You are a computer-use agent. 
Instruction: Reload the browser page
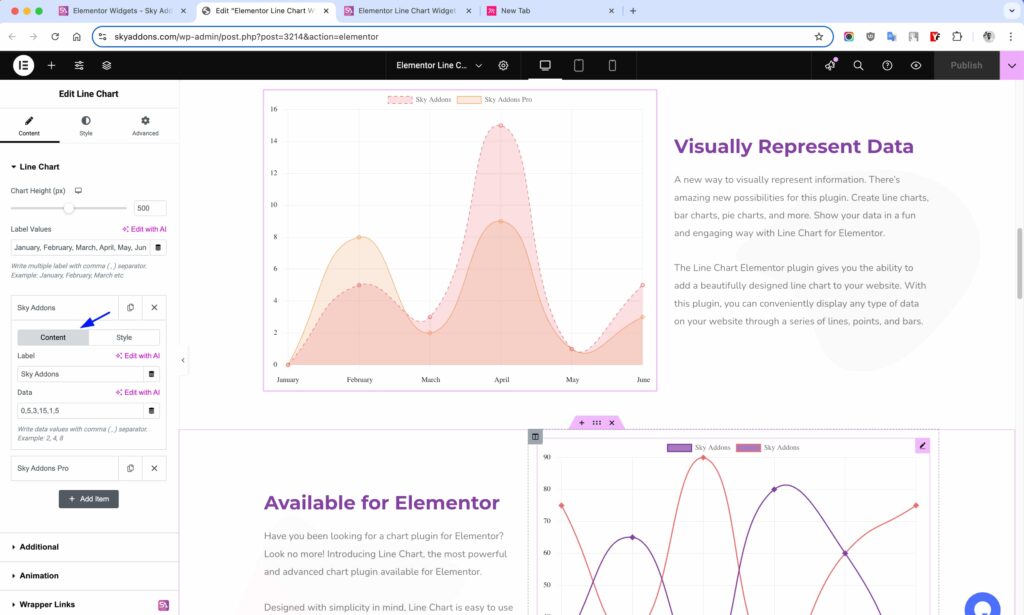55,37
